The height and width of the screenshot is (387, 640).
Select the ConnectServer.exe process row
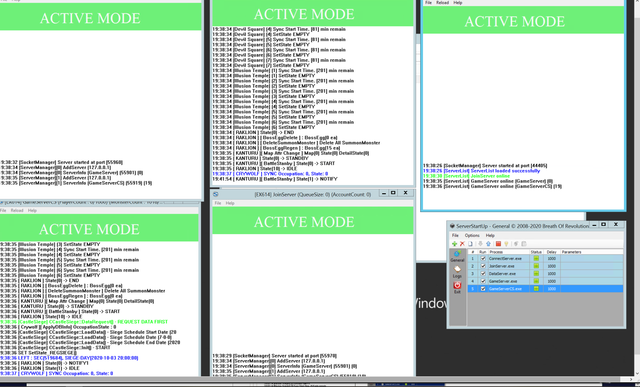tap(545, 258)
